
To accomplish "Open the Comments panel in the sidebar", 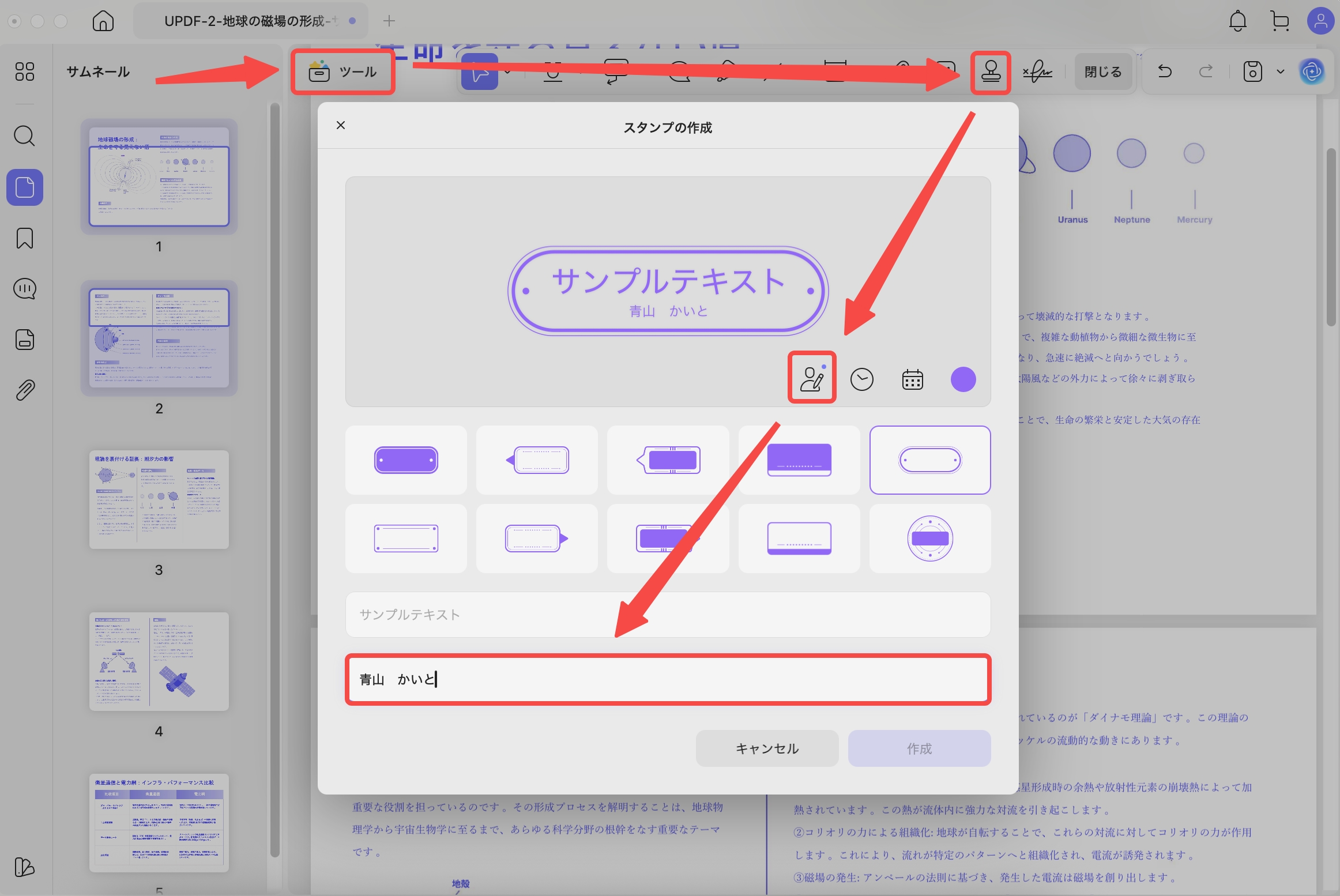I will point(24,289).
